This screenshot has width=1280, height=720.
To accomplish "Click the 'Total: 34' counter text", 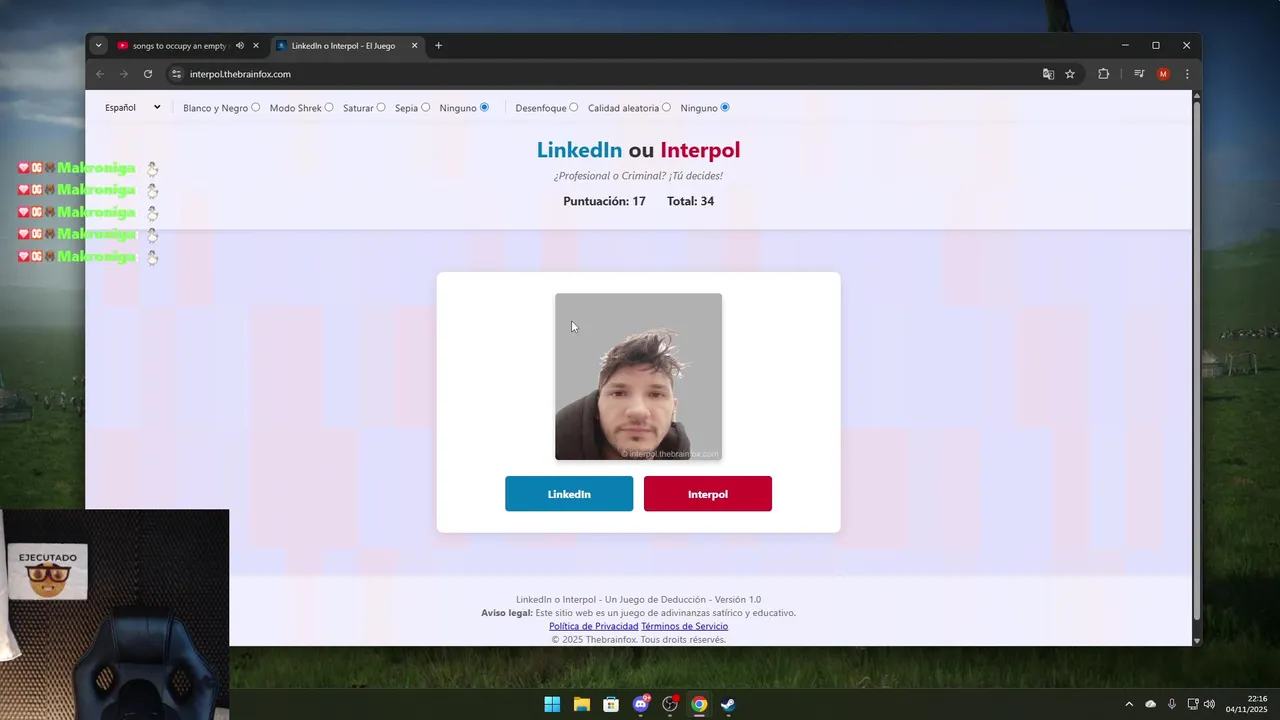I will 690,201.
